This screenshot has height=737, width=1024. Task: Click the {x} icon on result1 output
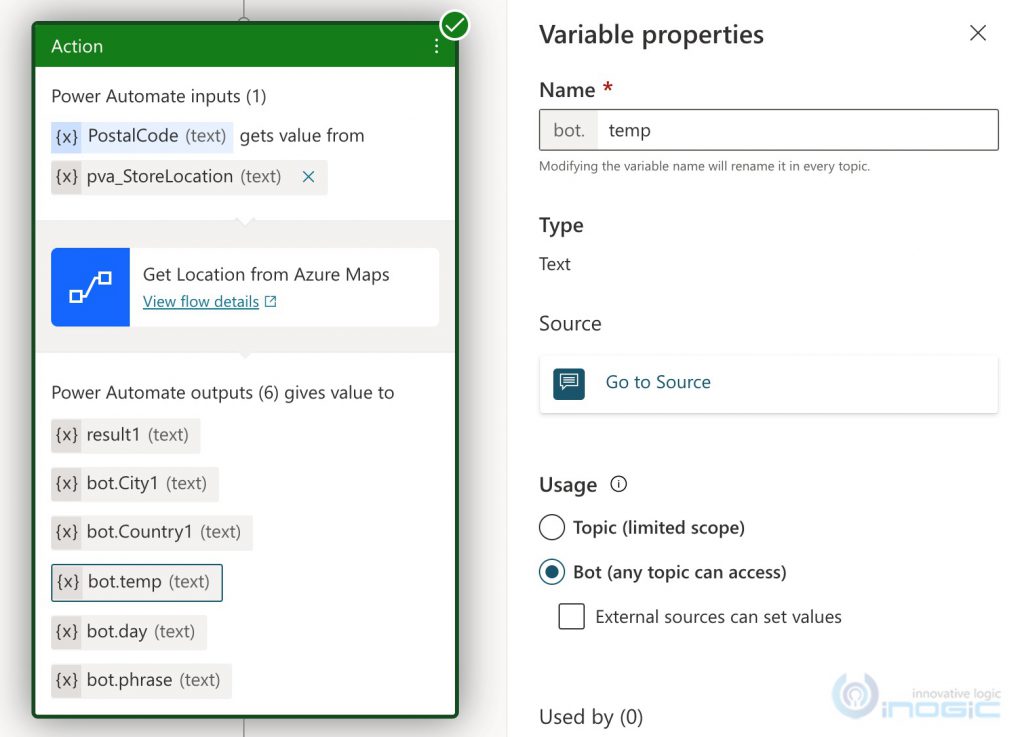(x=66, y=435)
